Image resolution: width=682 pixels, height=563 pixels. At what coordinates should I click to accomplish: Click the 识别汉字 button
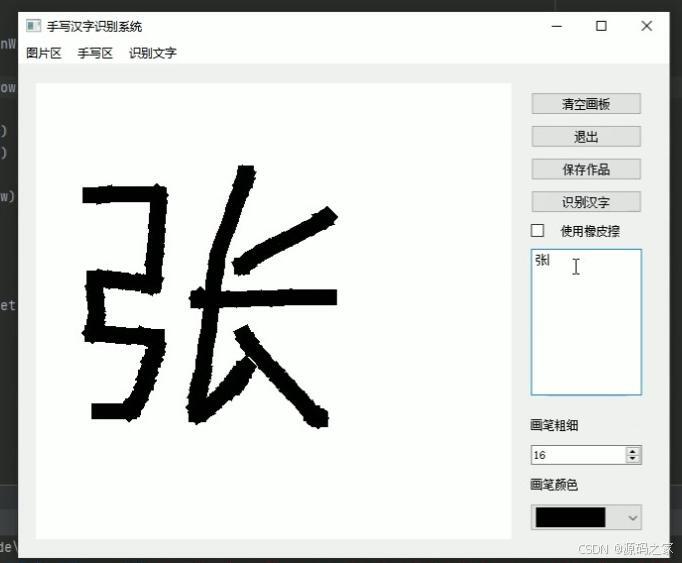click(x=586, y=202)
